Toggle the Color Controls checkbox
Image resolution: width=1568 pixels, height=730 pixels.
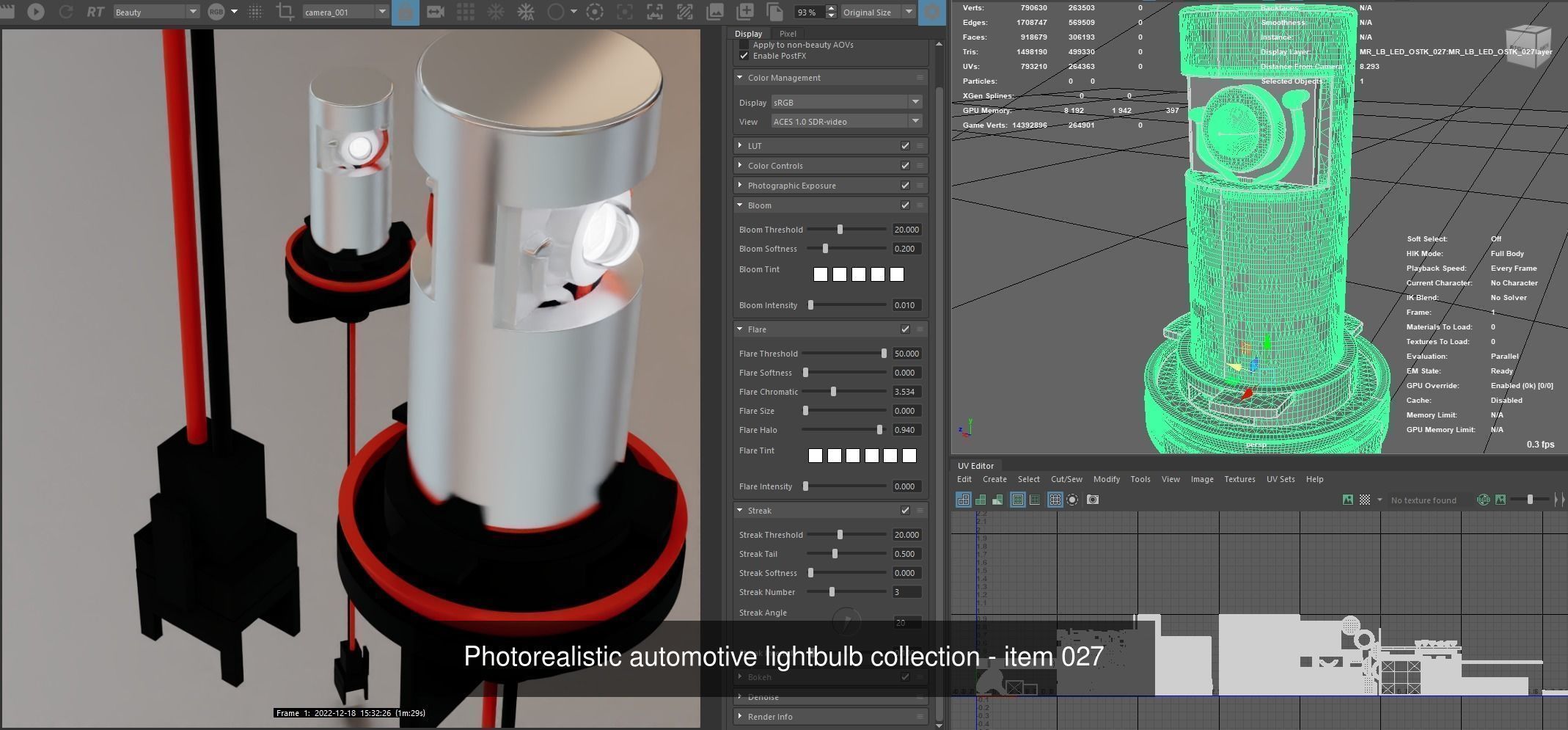(x=905, y=166)
